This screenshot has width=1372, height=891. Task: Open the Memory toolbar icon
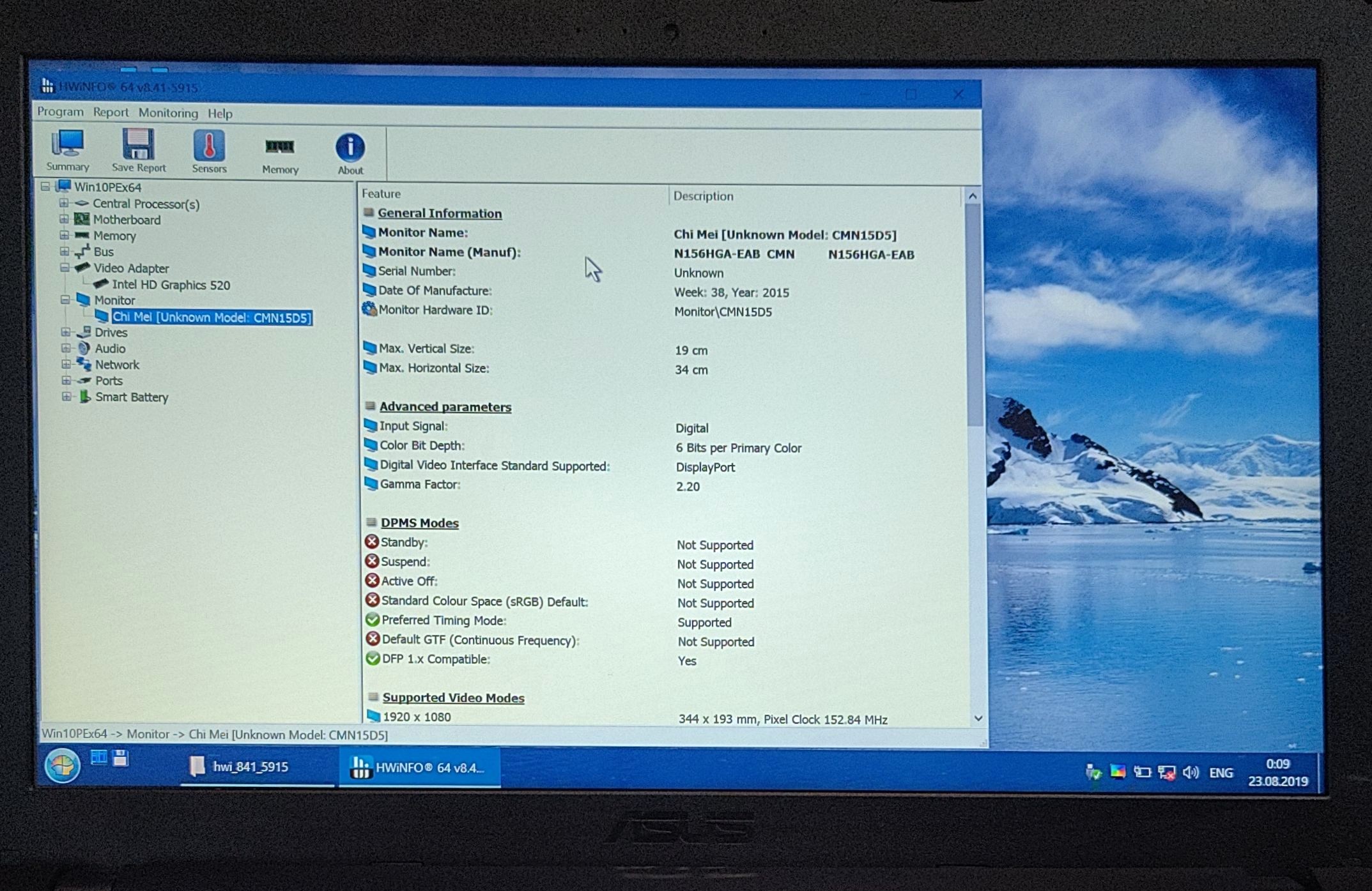pyautogui.click(x=280, y=156)
